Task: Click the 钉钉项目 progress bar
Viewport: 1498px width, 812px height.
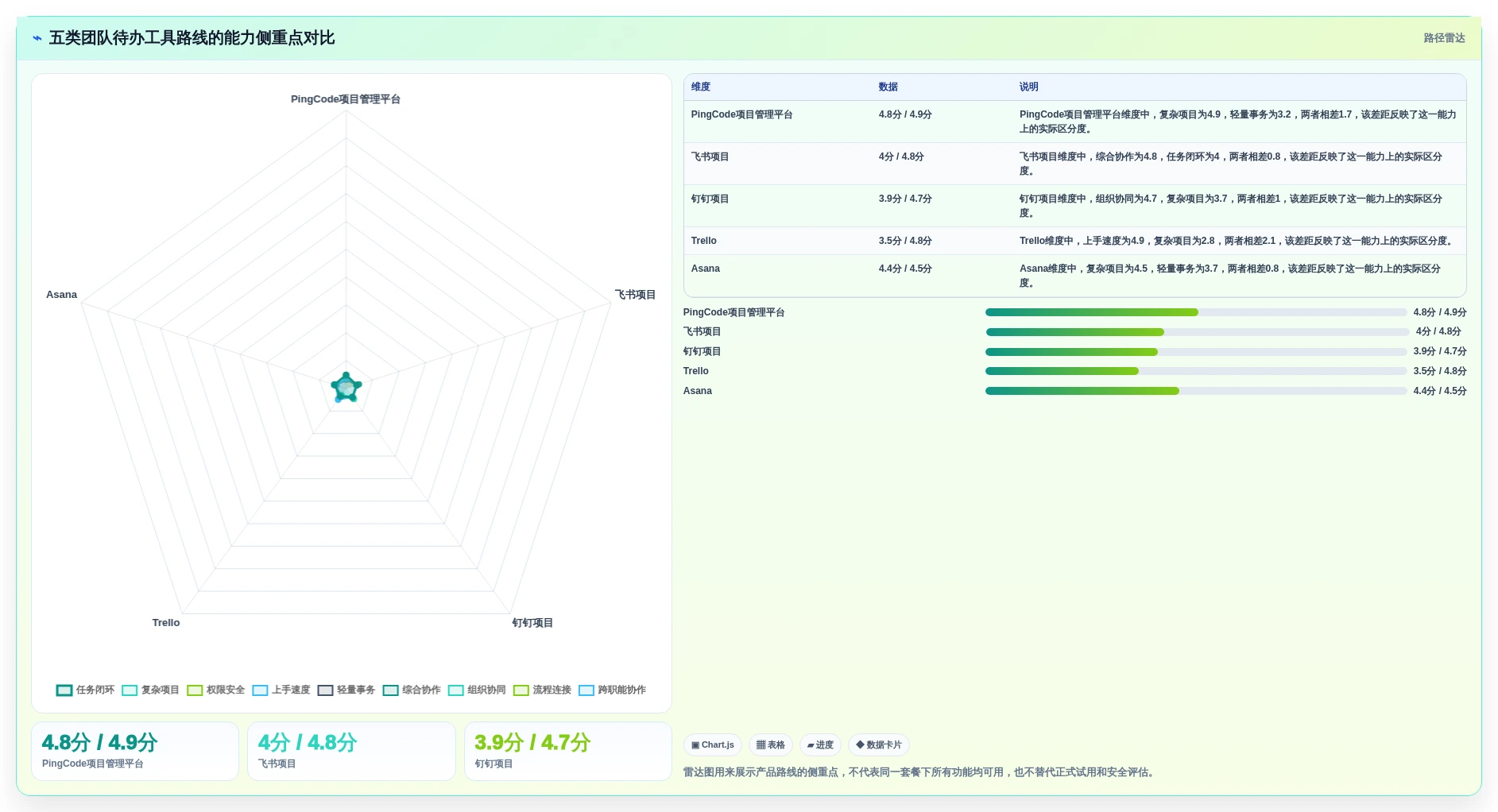Action: [1196, 351]
